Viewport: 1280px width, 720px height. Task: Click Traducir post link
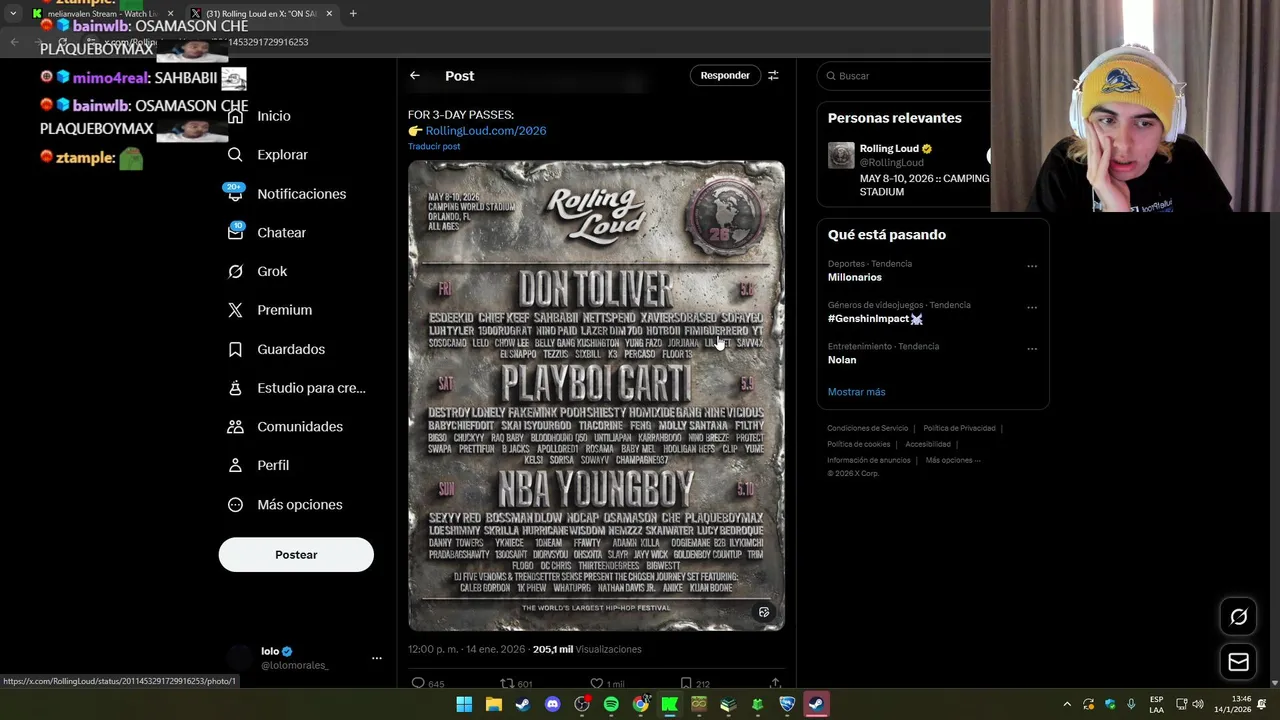point(434,147)
